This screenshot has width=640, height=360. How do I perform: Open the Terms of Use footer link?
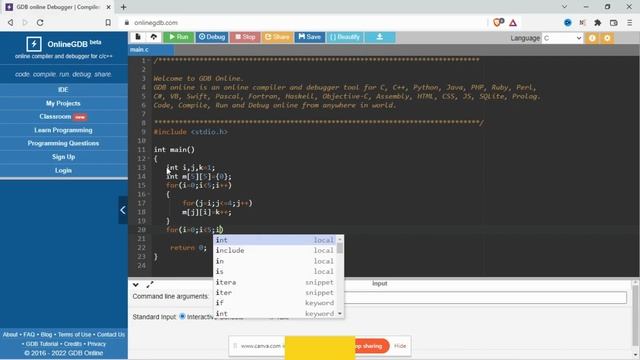(x=74, y=335)
